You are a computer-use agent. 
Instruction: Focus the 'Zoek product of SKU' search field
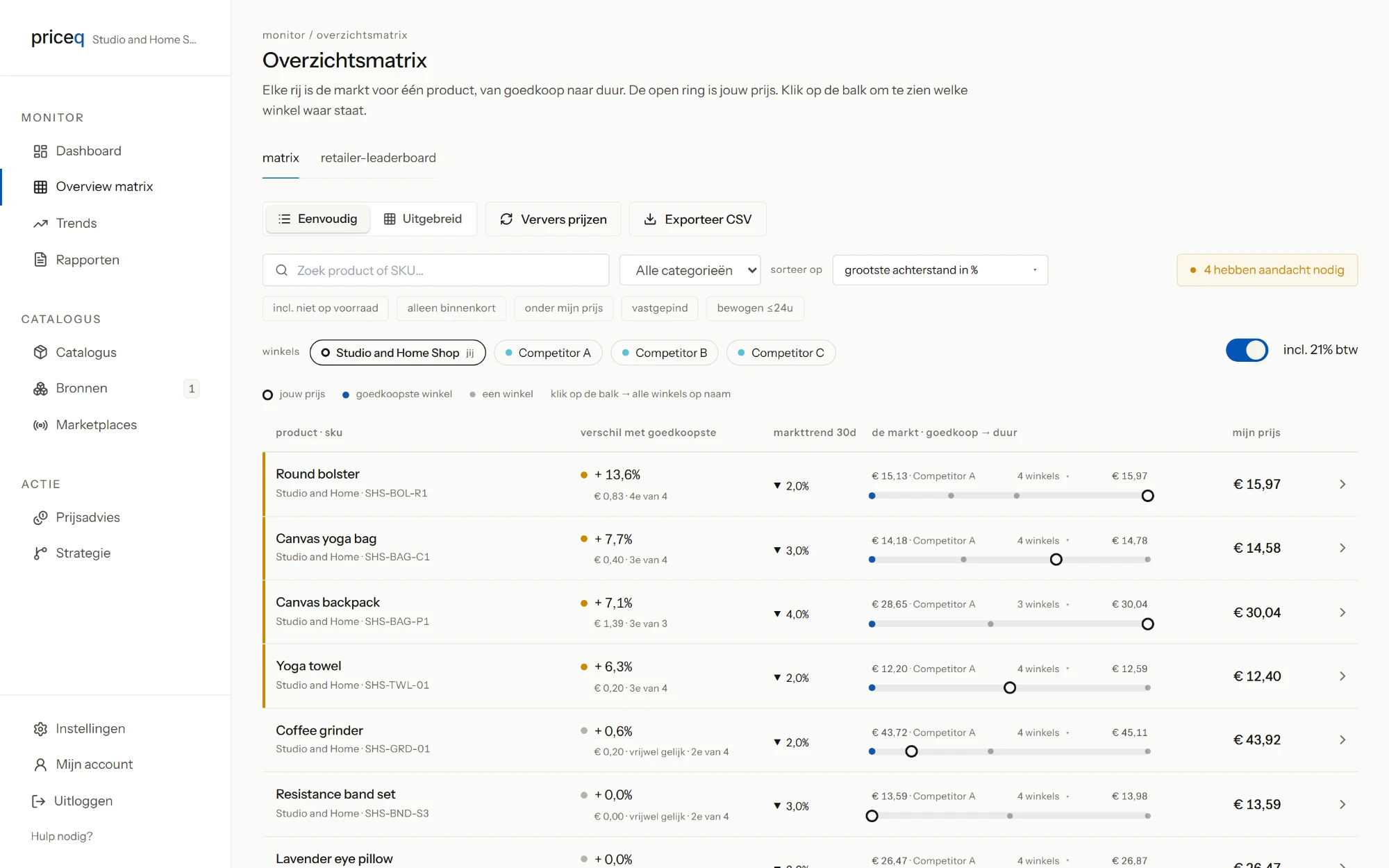tap(435, 270)
